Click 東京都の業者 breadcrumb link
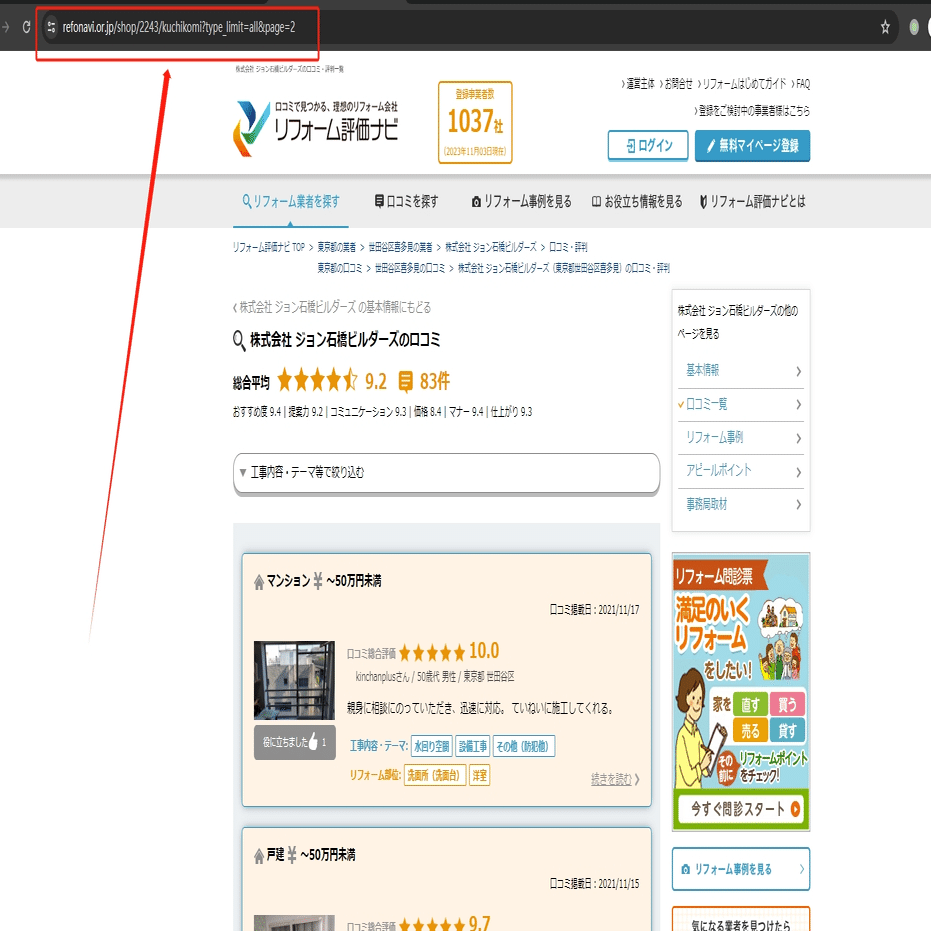Viewport: 931px width, 931px height. (x=337, y=247)
